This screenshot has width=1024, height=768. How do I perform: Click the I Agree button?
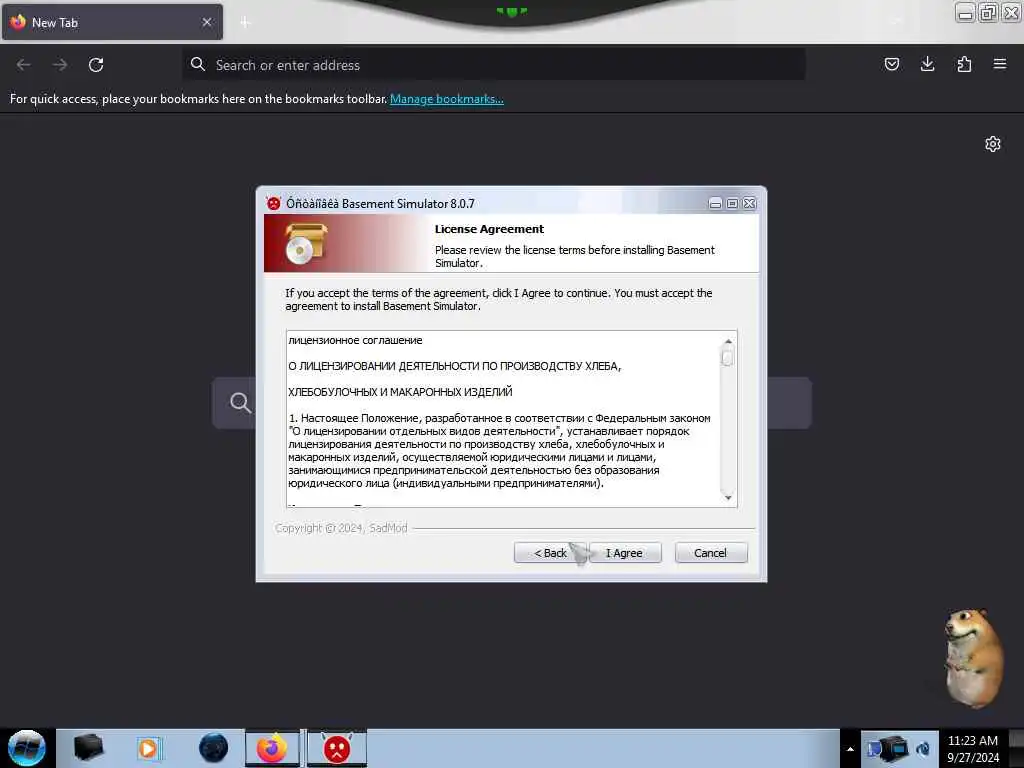(x=624, y=552)
